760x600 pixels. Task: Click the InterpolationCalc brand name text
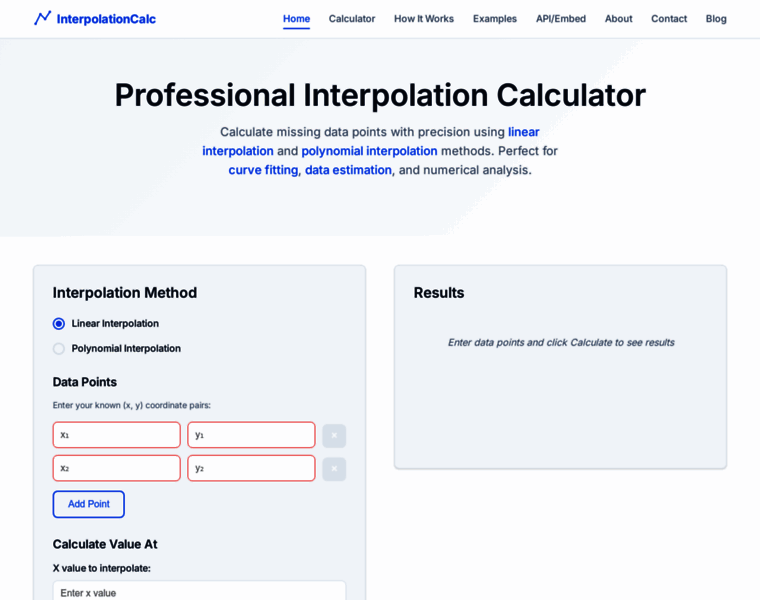[x=106, y=18]
